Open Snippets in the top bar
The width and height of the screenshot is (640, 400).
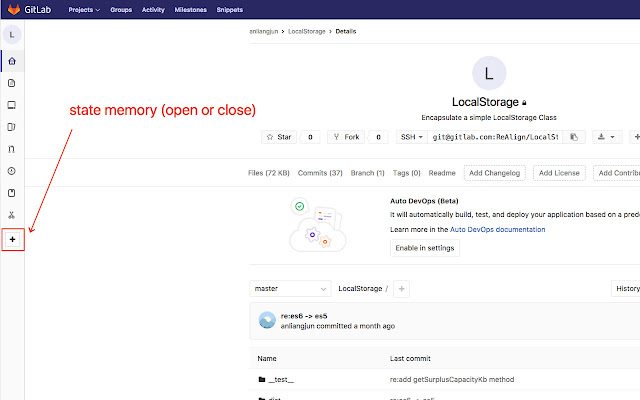click(x=229, y=10)
